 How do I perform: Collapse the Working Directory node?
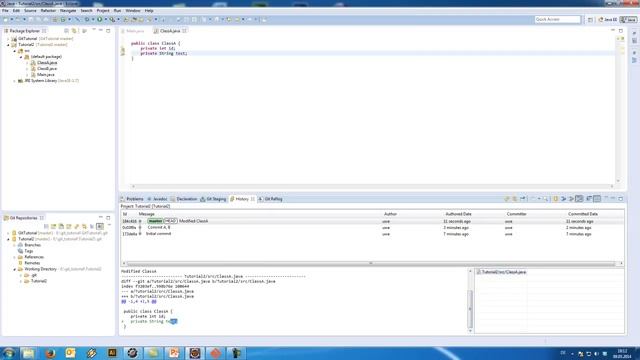click(x=15, y=269)
